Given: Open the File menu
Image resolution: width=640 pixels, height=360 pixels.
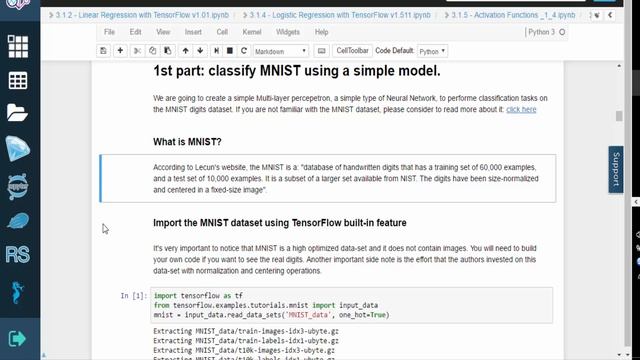Looking at the screenshot, I should tap(109, 32).
